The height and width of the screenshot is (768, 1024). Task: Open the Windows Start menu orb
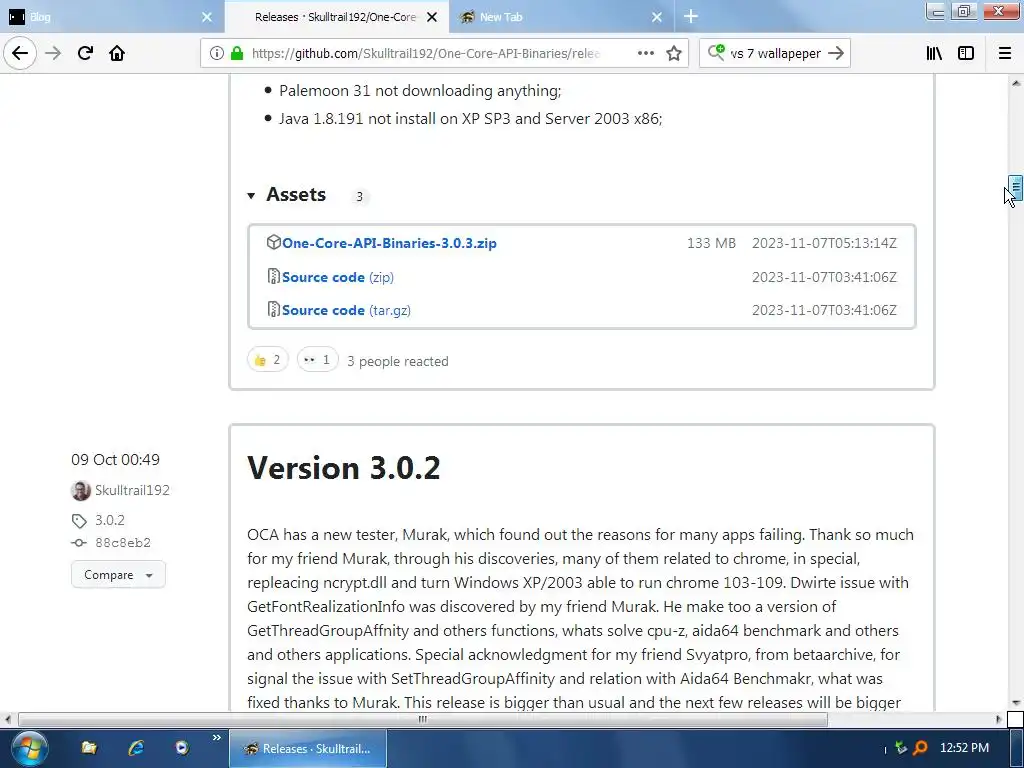pos(29,748)
